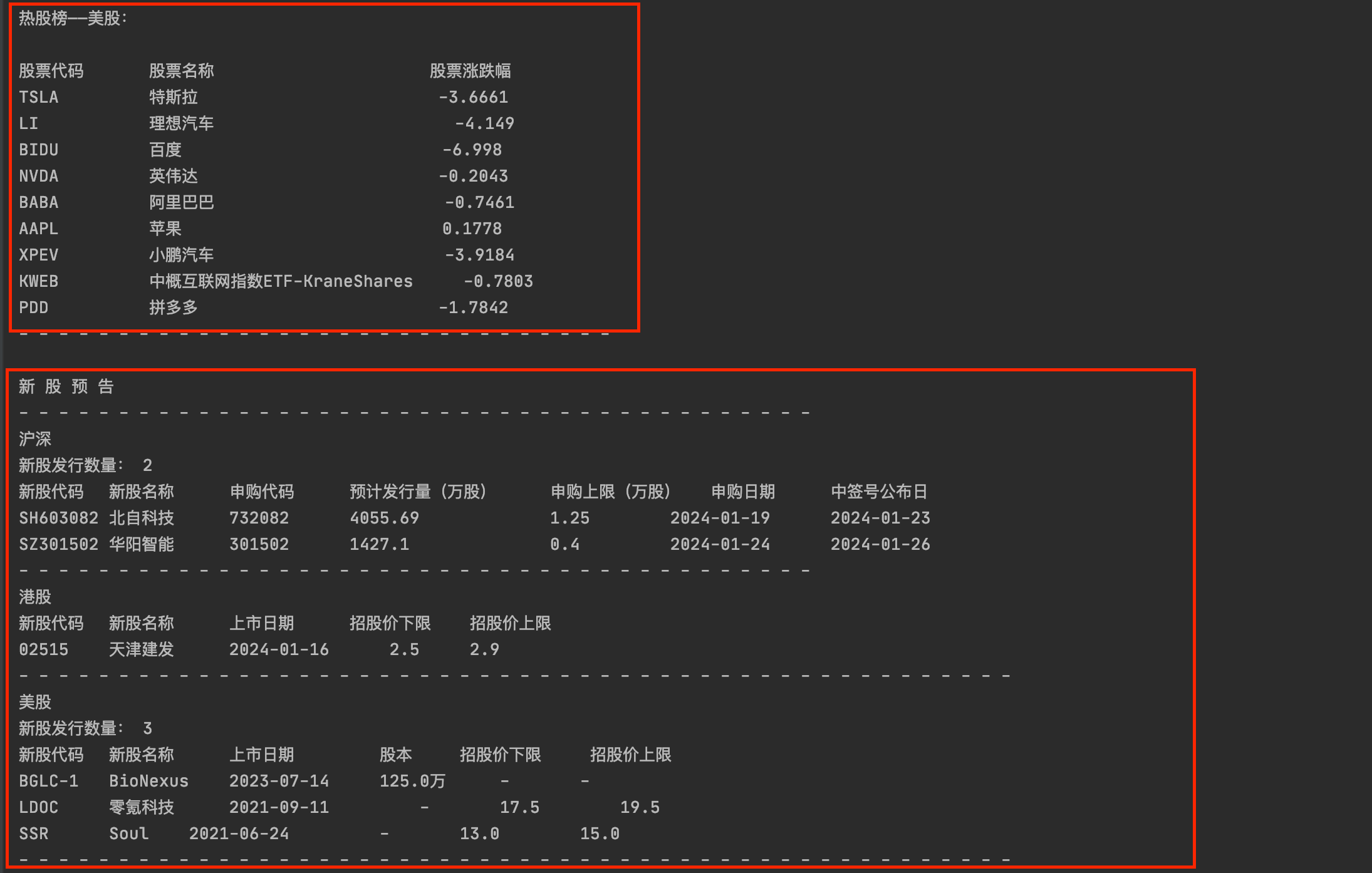Click the 热股榜—美股 heading

73,18
